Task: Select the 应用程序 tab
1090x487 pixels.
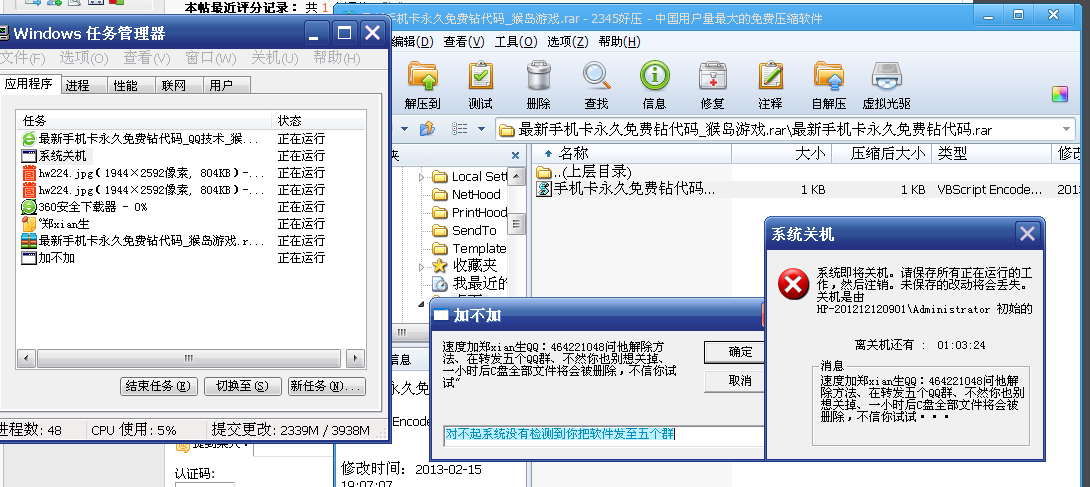Action: pyautogui.click(x=29, y=84)
